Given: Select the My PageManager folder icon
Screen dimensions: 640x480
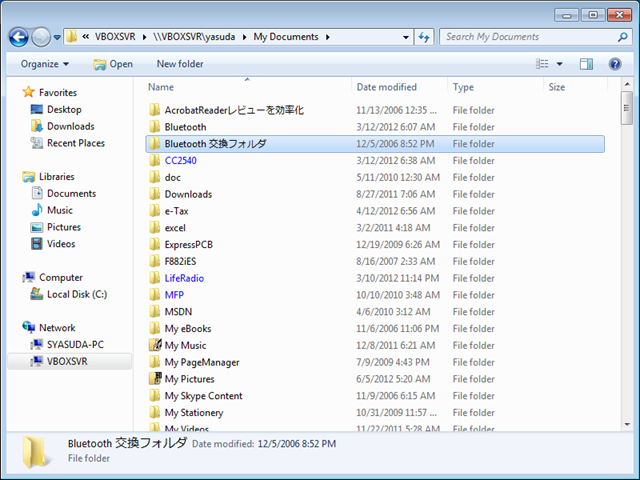Looking at the screenshot, I should (x=155, y=362).
